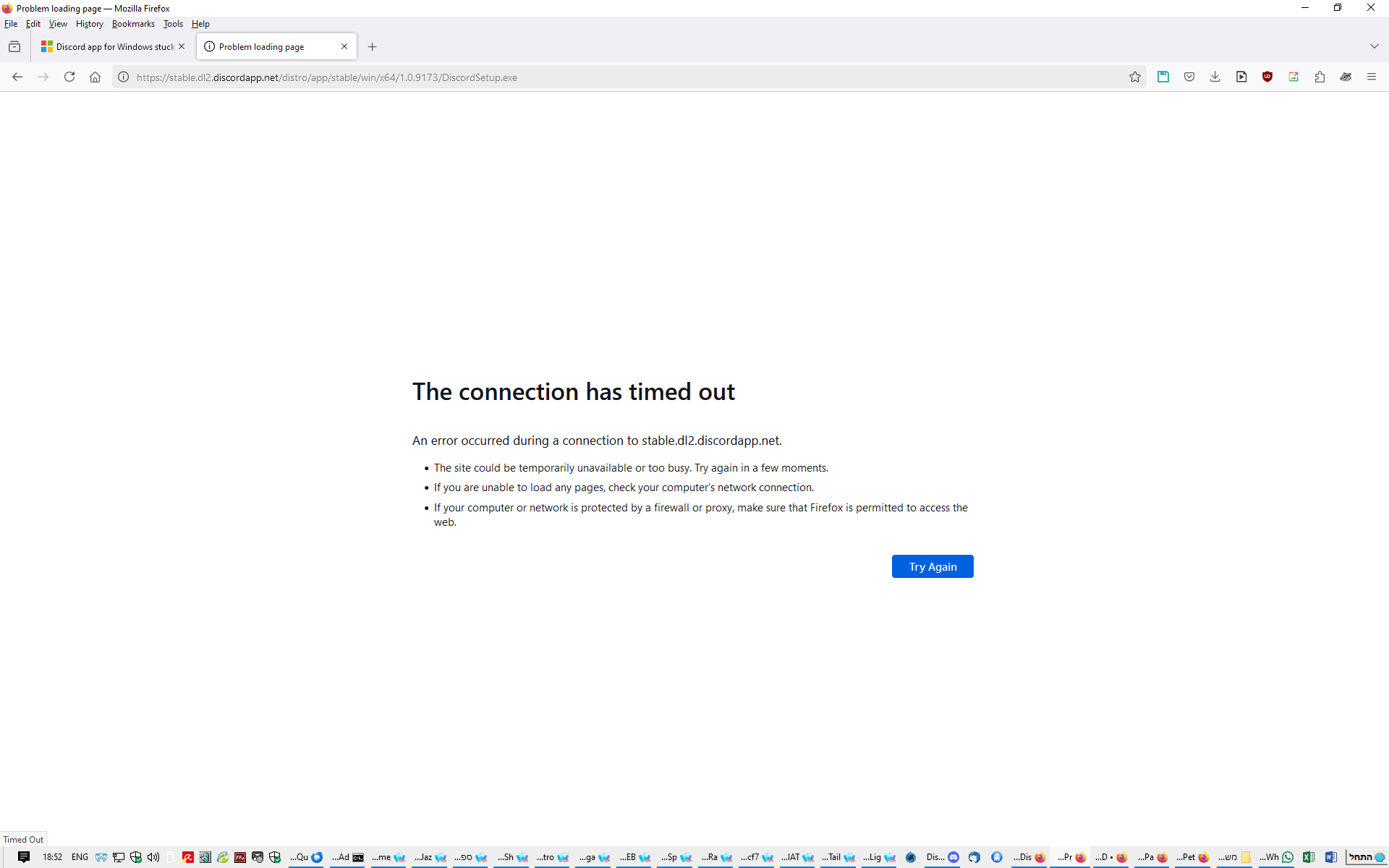Bookmark this page with the star icon
The width and height of the screenshot is (1389, 868).
pos(1134,77)
